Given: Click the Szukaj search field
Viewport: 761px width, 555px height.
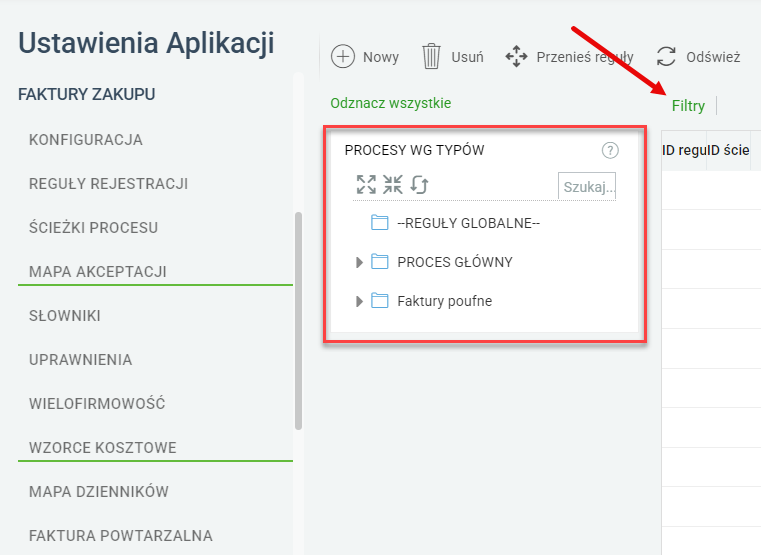Looking at the screenshot, I should [587, 186].
